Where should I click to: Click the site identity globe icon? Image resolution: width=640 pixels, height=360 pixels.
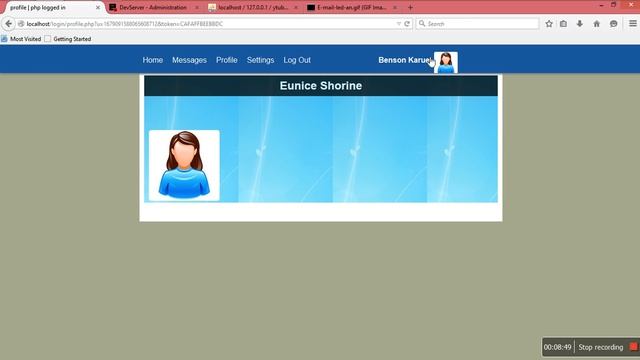[21, 24]
